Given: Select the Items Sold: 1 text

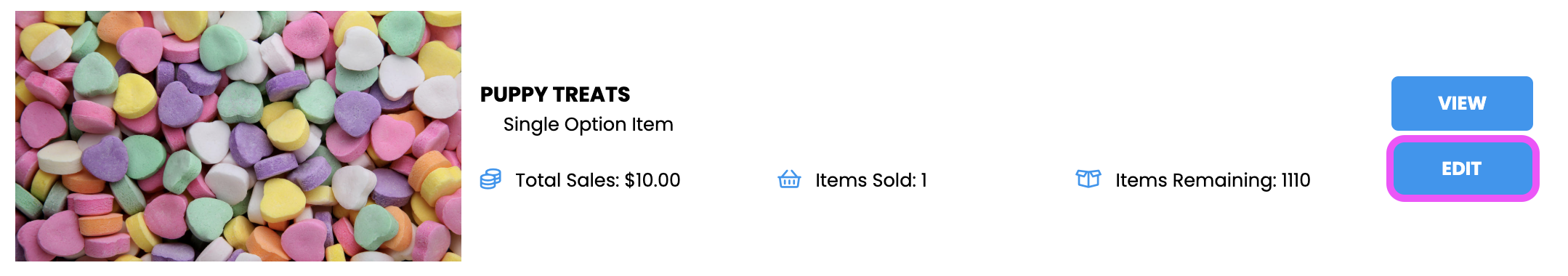Looking at the screenshot, I should point(871,180).
